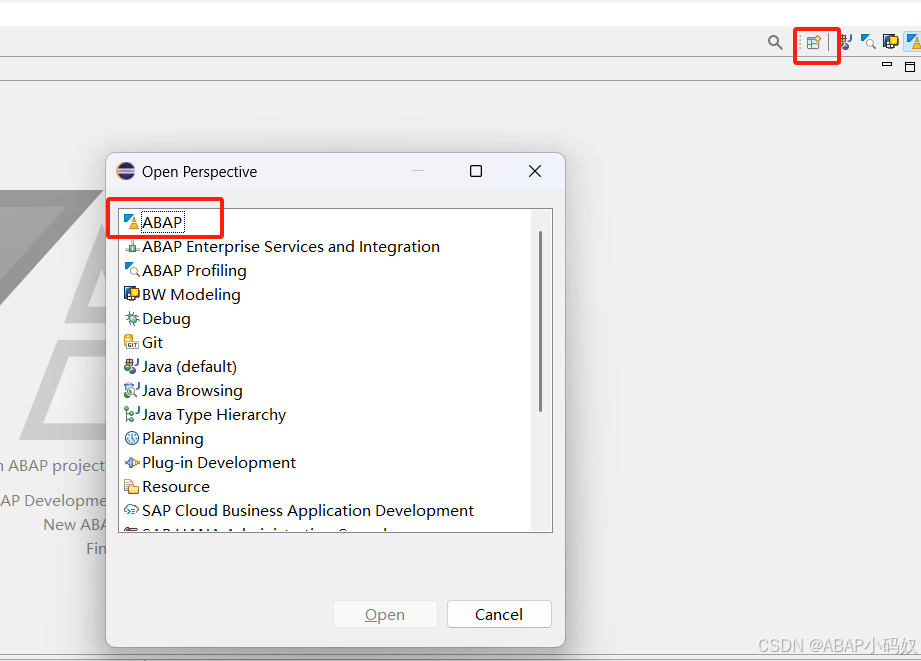Activate the ABAP perspective toolbar icon
Screen dimensions: 921x661
[913, 42]
